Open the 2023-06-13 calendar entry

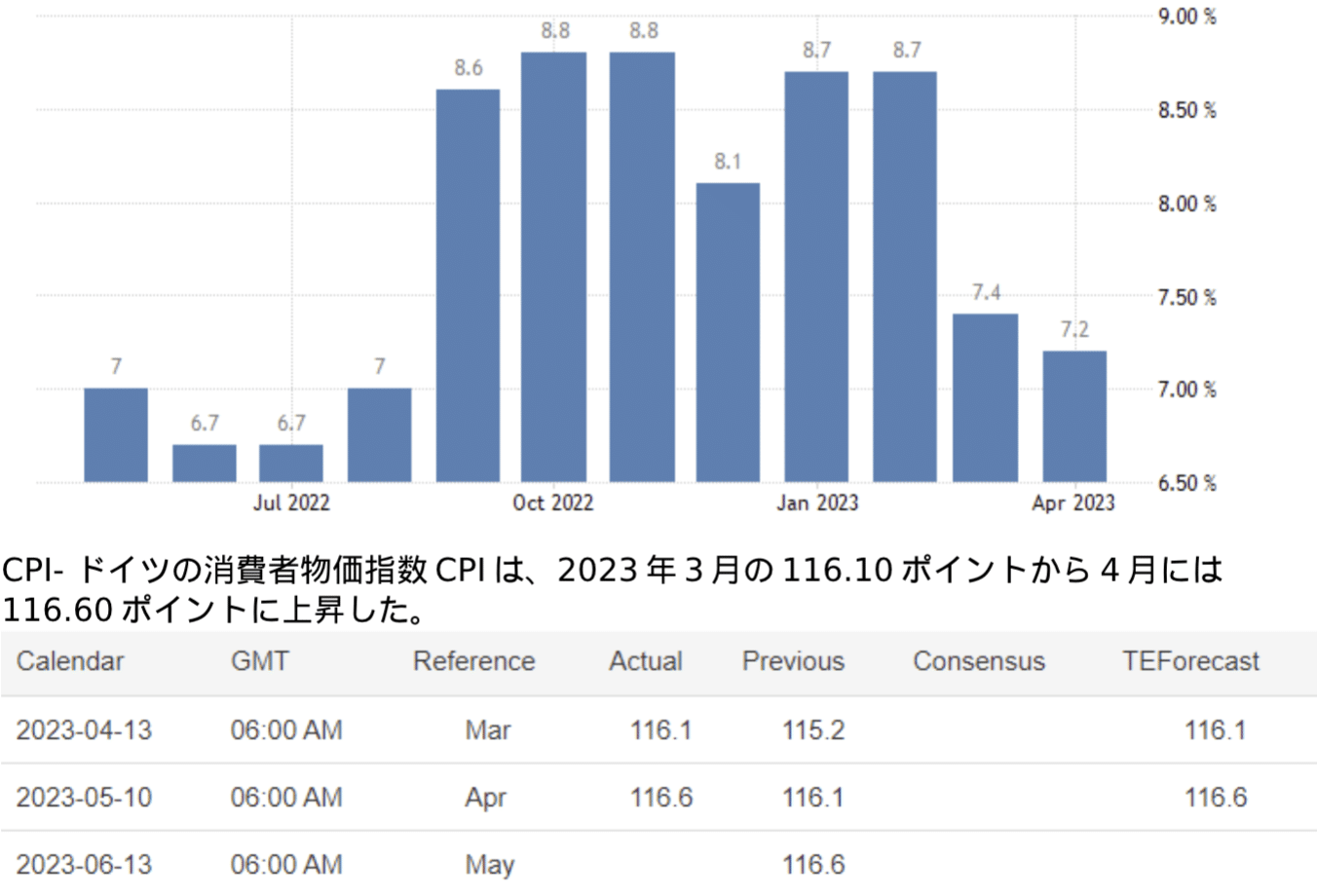click(84, 864)
